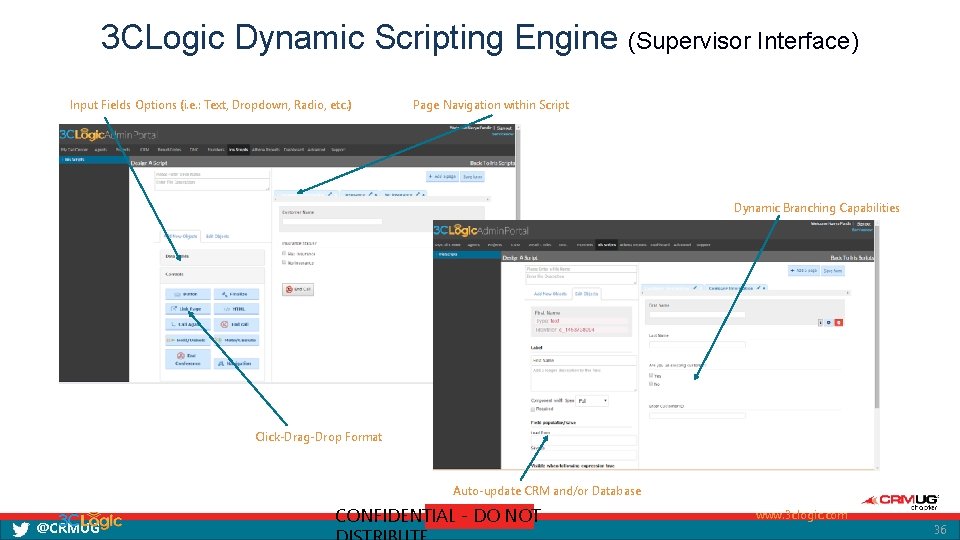Select second page tab in right portal
Screen dimensions: 960x540
737,288
